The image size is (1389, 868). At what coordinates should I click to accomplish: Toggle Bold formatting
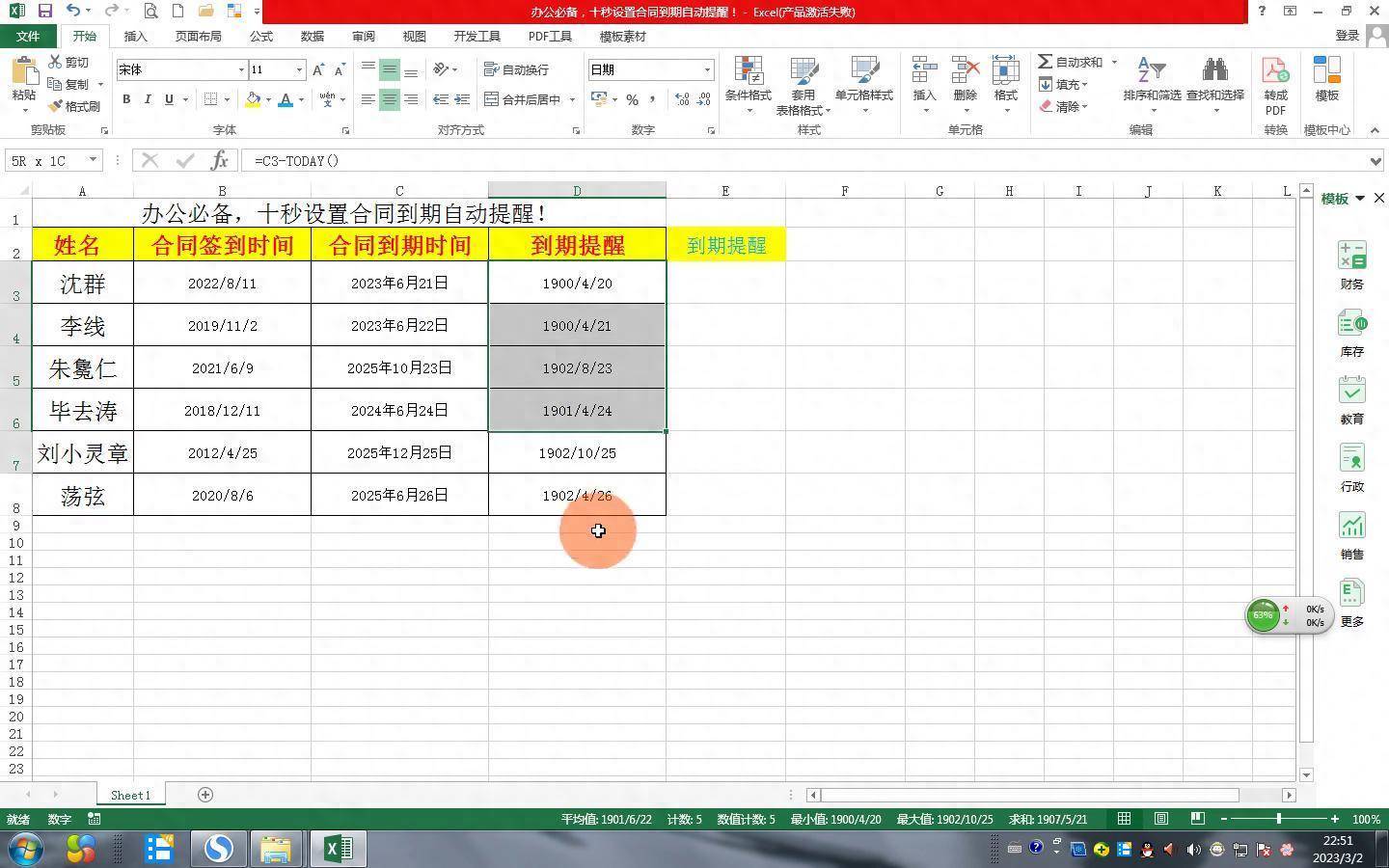pos(126,99)
